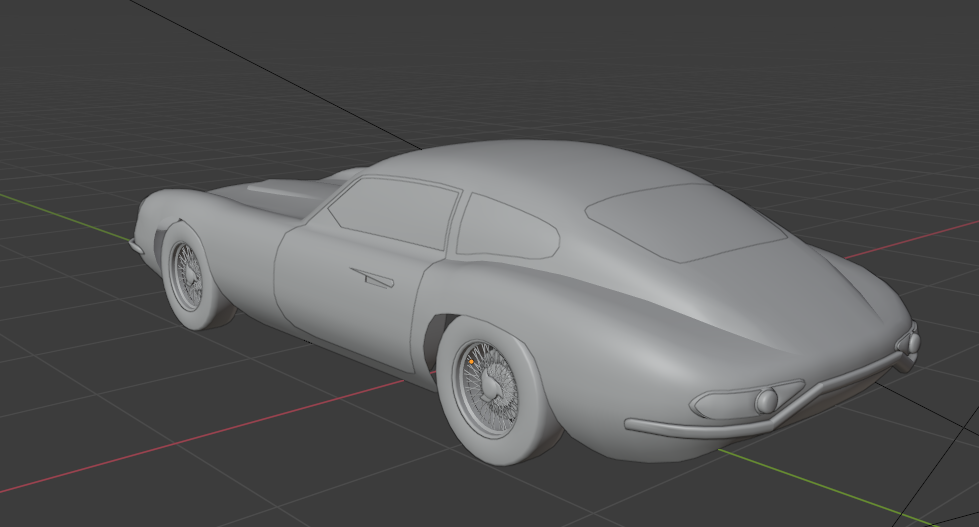The width and height of the screenshot is (979, 527).
Task: Select the rear windshield glass outline
Action: pos(685,222)
